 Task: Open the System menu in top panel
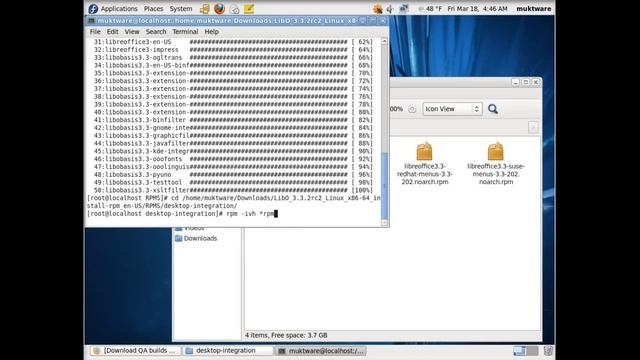[181, 9]
